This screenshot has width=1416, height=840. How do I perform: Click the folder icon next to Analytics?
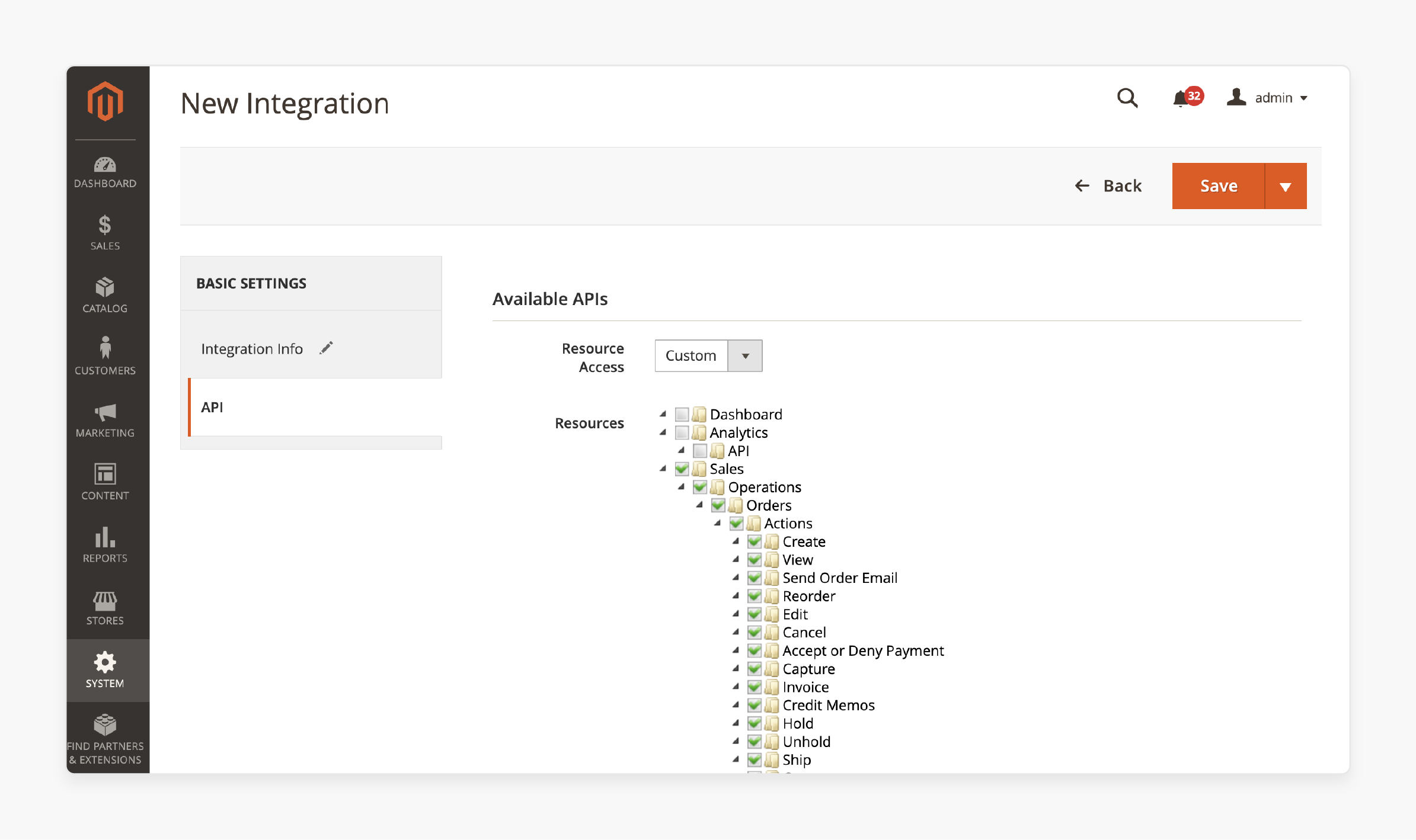(699, 432)
